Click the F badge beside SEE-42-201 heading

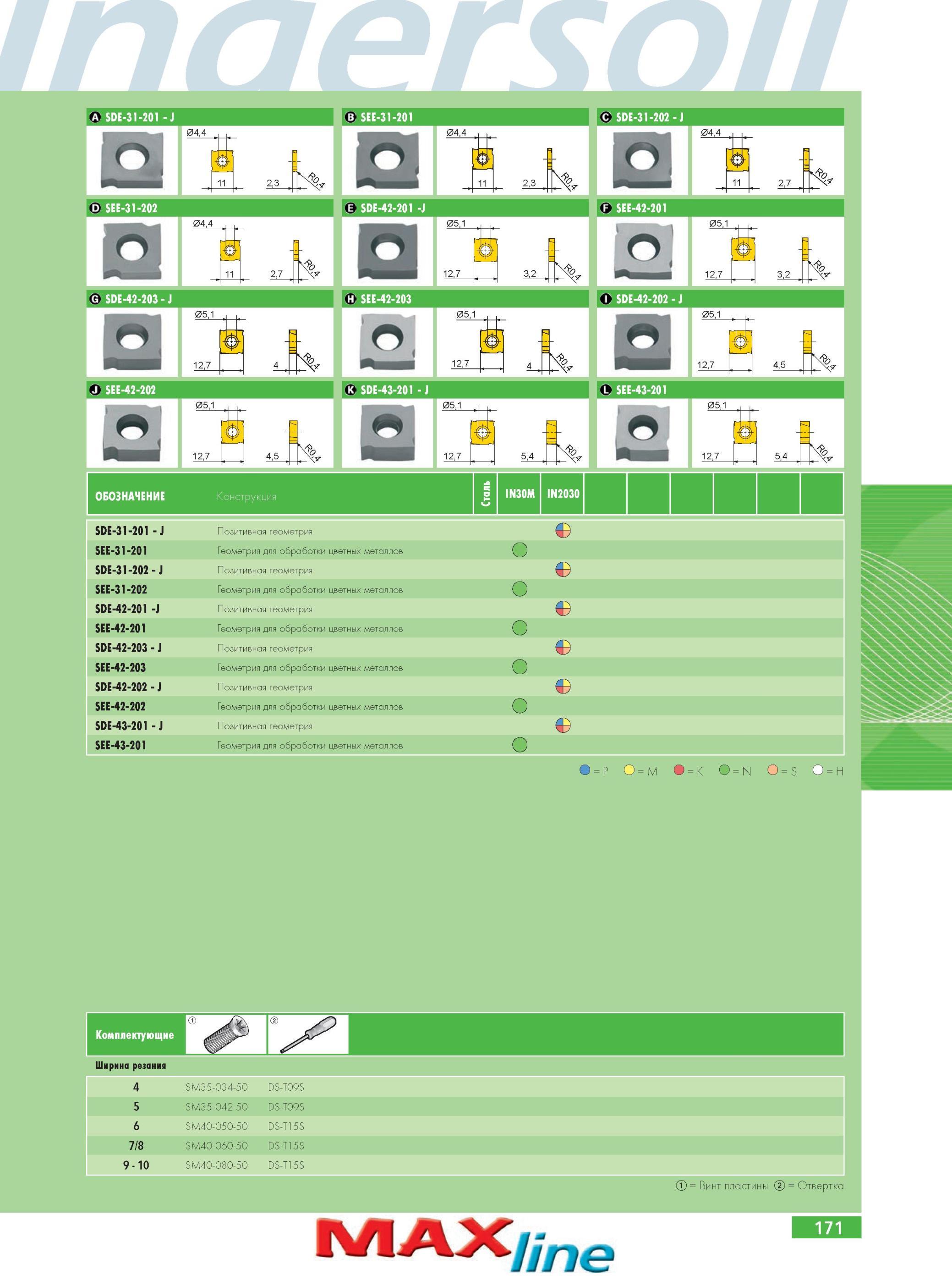click(606, 208)
